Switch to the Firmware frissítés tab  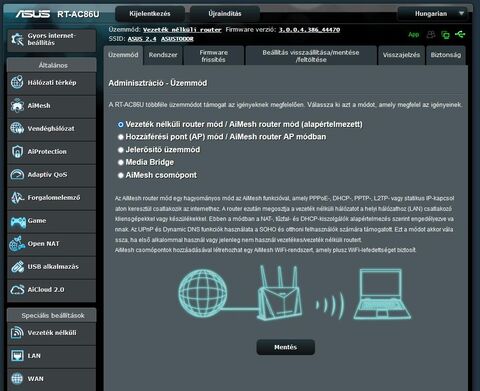point(213,56)
